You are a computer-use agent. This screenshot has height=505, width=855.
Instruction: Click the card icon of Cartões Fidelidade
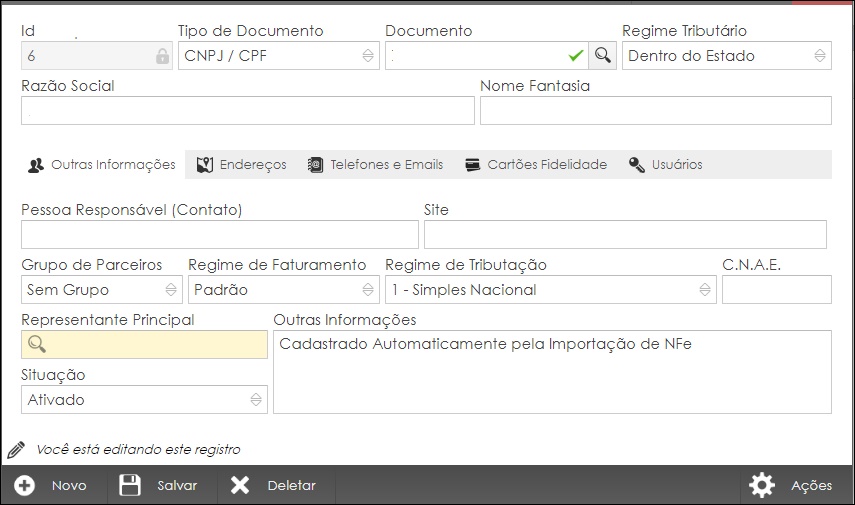click(x=472, y=165)
